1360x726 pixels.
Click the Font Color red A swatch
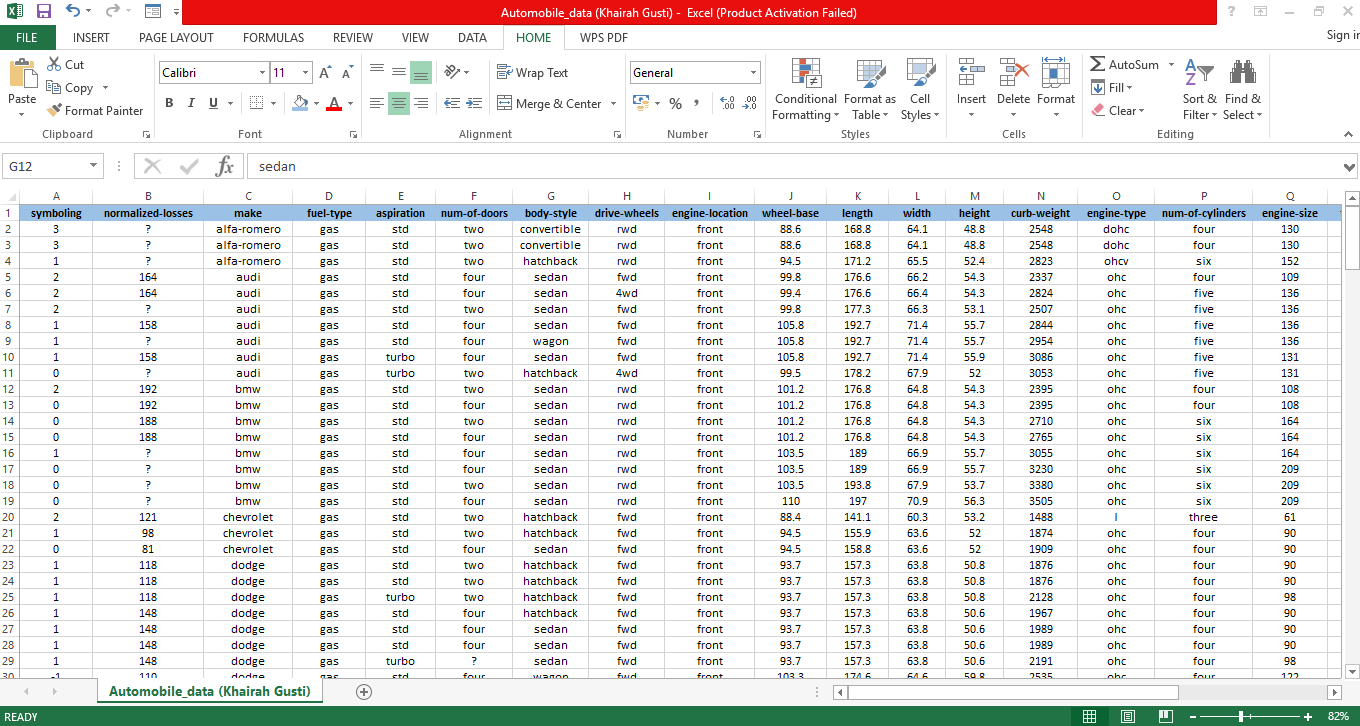pyautogui.click(x=335, y=103)
